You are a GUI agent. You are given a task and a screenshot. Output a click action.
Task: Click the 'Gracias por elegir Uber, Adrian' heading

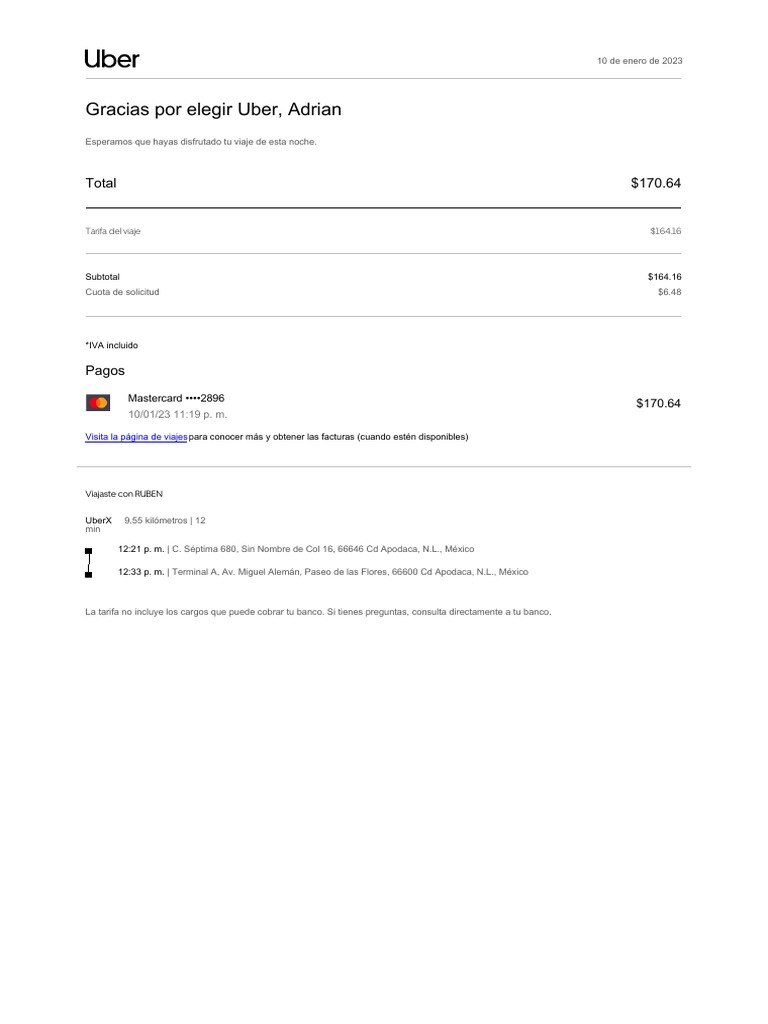pos(213,109)
